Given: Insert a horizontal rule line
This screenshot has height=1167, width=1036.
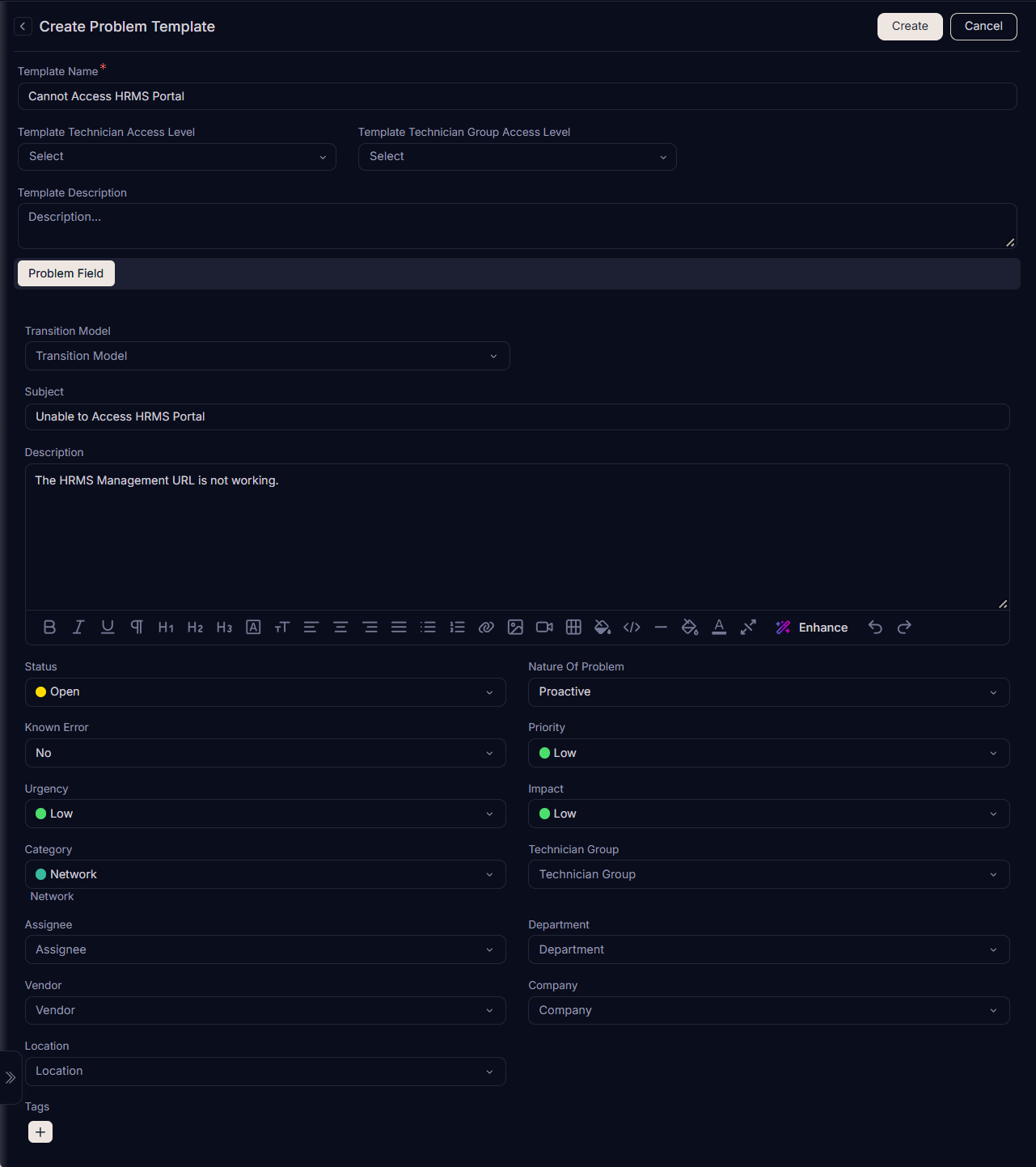Looking at the screenshot, I should (x=661, y=628).
